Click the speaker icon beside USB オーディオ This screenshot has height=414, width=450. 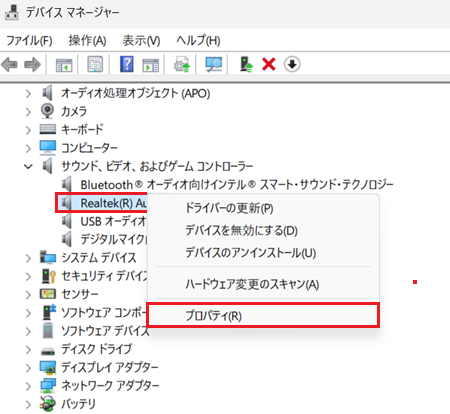click(67, 221)
